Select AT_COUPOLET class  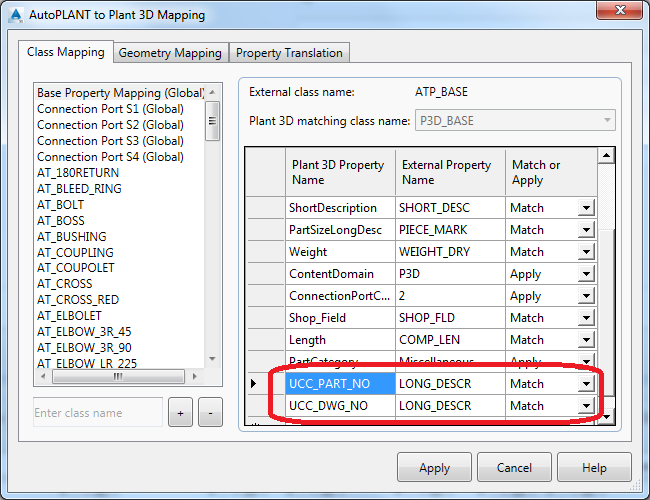75,268
